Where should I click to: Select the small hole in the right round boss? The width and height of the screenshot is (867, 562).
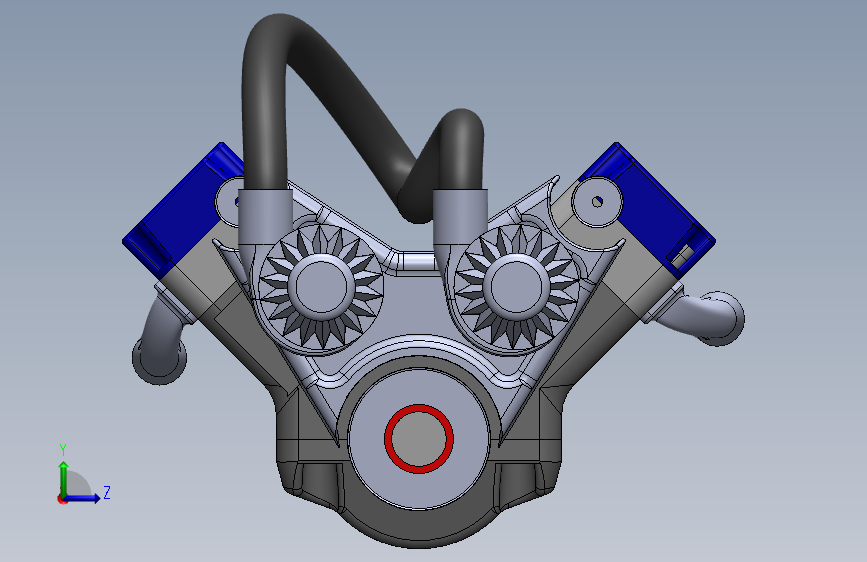tap(597, 202)
